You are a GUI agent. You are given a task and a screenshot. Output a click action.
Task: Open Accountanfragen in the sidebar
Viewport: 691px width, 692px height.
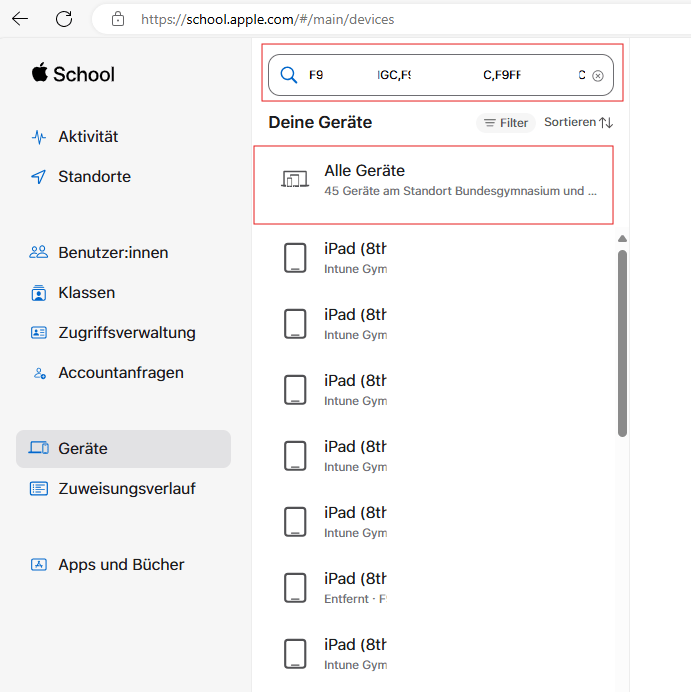[x=121, y=373]
